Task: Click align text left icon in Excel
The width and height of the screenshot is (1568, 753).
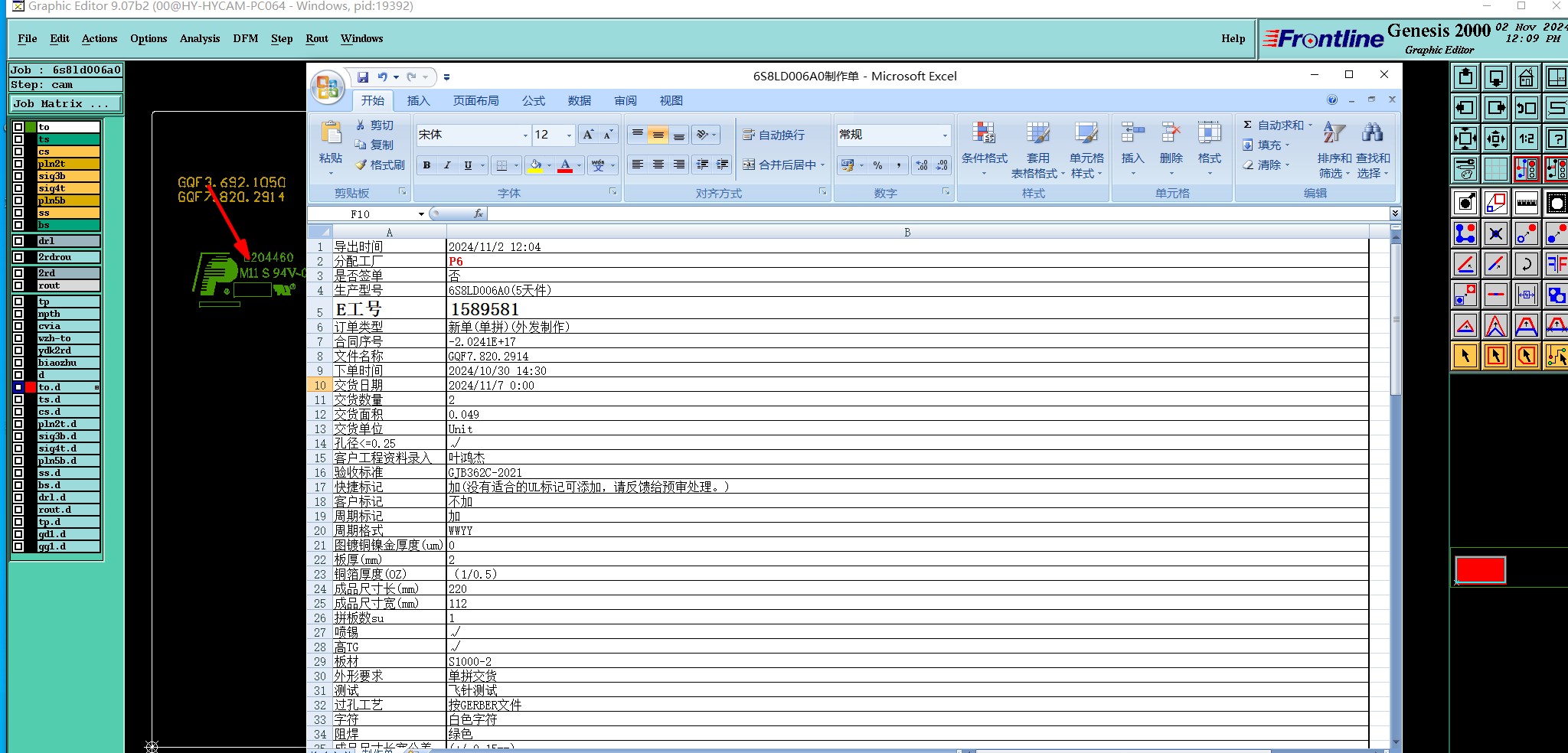Action: tap(637, 165)
